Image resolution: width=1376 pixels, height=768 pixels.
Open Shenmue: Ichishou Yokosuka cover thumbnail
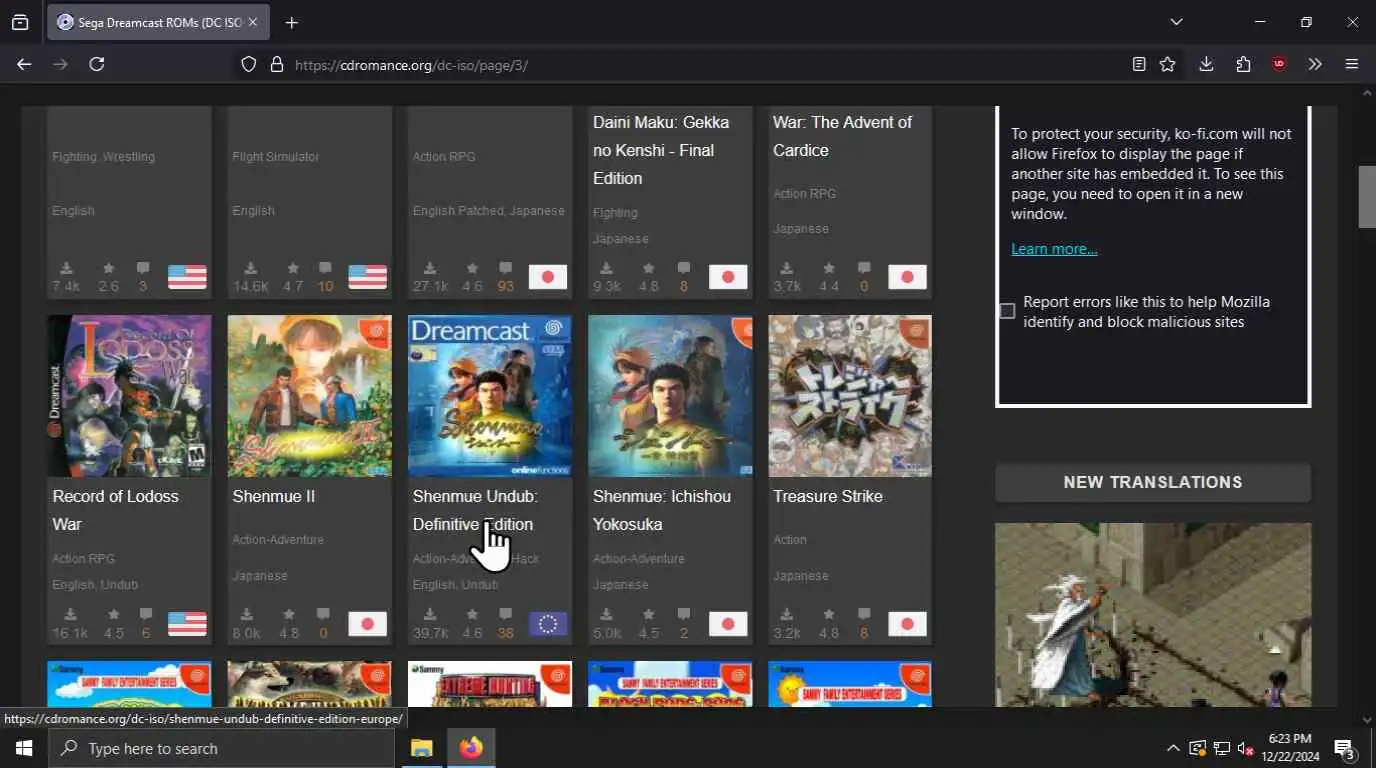coord(670,396)
